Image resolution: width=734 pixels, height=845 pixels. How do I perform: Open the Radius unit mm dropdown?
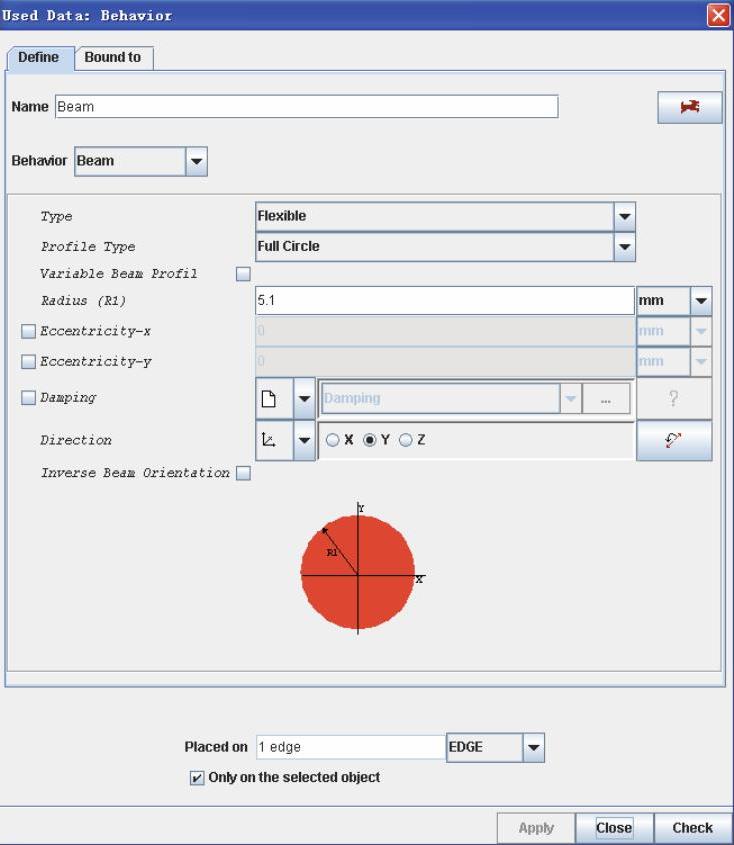point(701,300)
